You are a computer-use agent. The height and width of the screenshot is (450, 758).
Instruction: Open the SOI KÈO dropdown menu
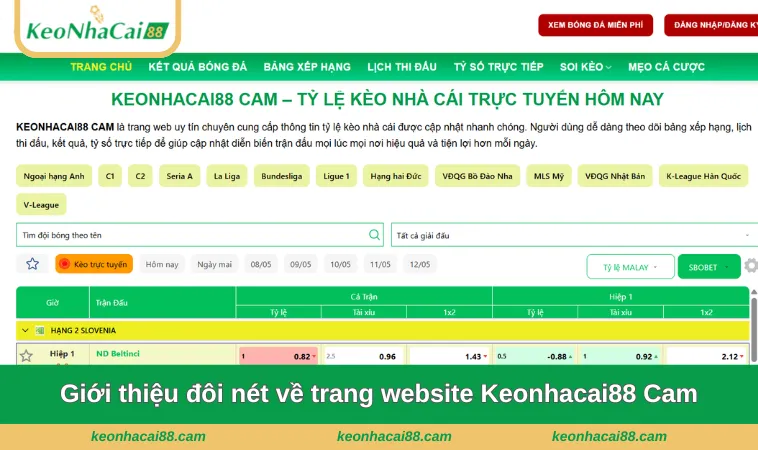click(585, 67)
